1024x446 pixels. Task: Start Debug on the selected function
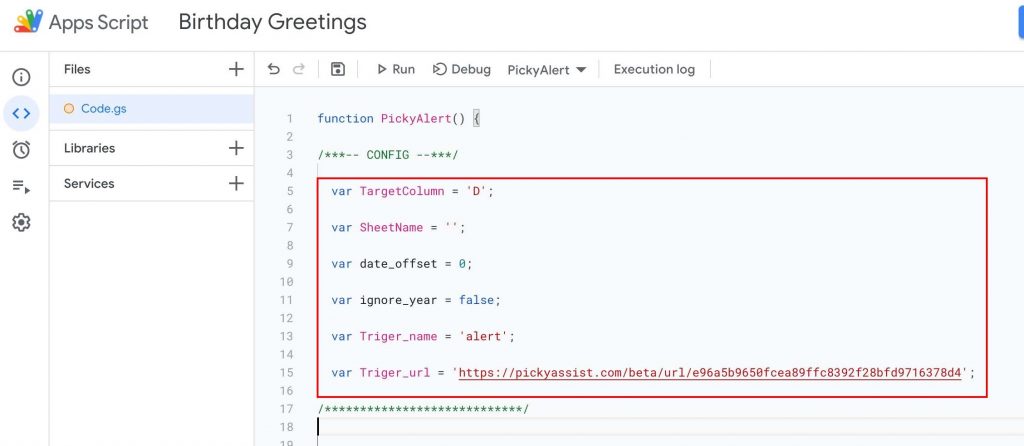pos(462,69)
